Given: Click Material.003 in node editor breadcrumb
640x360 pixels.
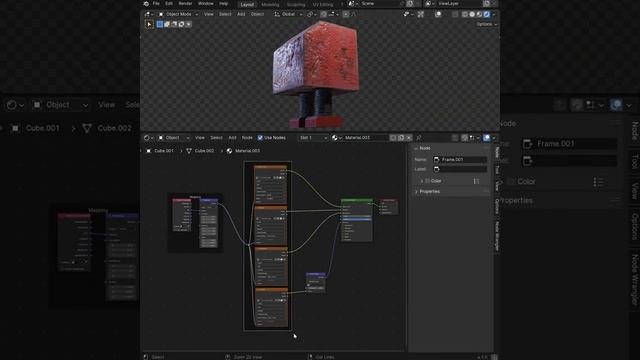Looking at the screenshot, I should (x=247, y=151).
